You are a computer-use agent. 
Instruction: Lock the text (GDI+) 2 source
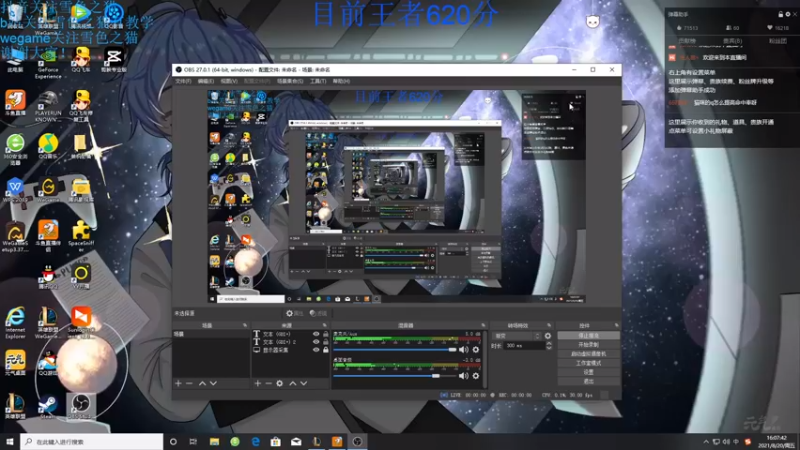(326, 342)
